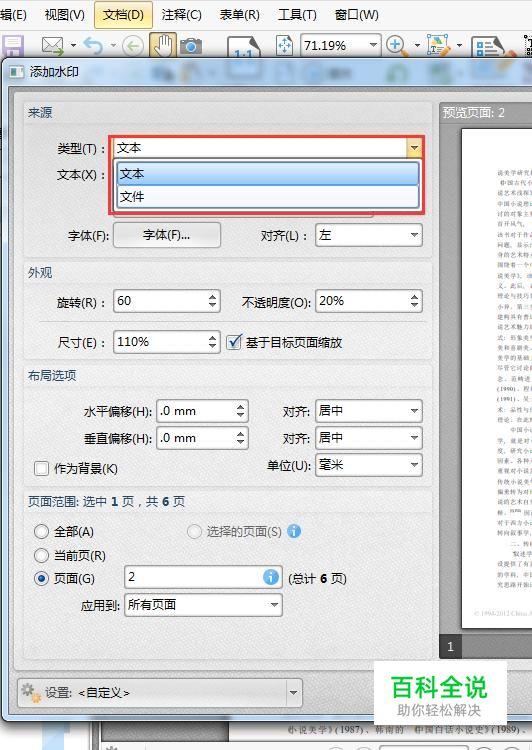Click info icon inside the 页面 number field
Viewport: 532px width, 750px height.
(271, 577)
